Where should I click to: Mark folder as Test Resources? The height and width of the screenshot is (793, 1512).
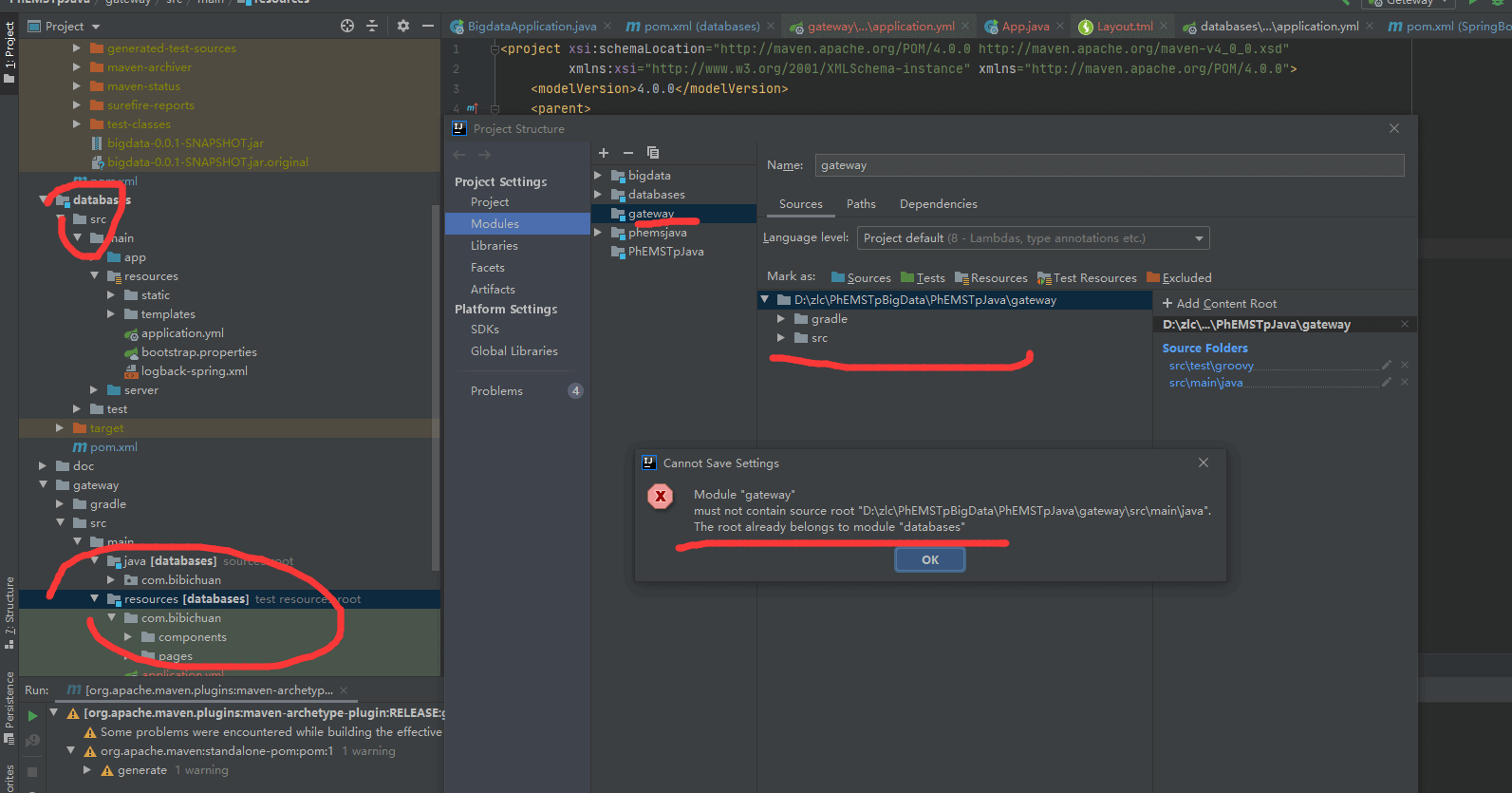[x=1087, y=277]
